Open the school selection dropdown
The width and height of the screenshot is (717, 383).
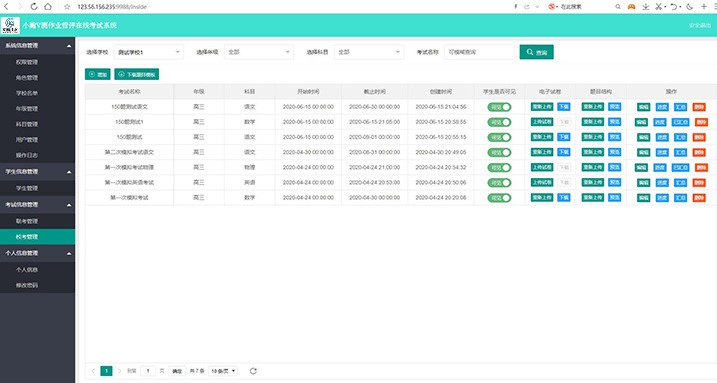coord(149,52)
